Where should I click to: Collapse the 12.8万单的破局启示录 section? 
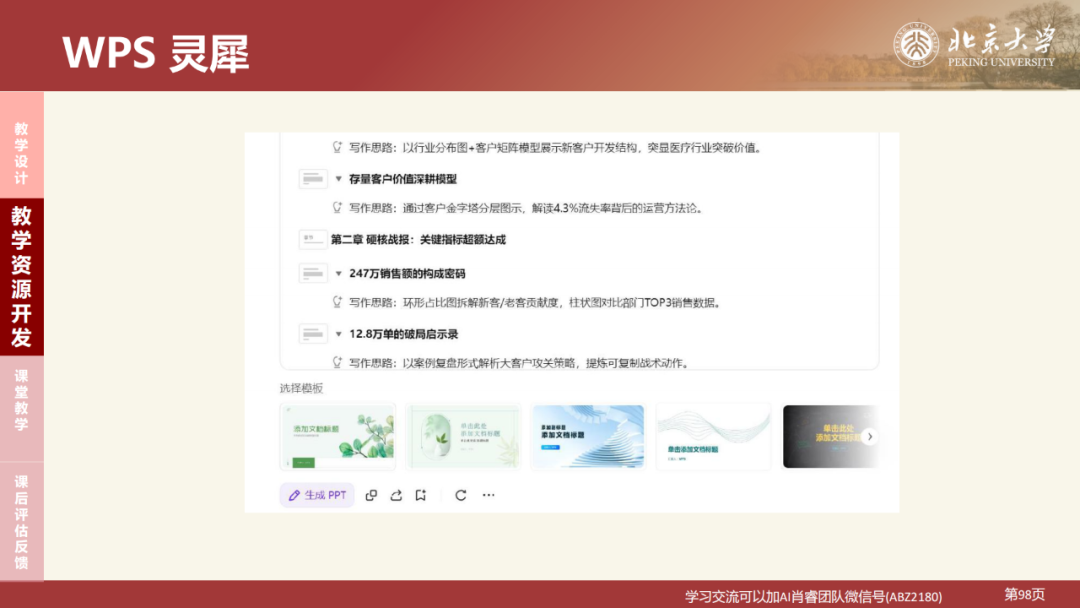(x=338, y=334)
